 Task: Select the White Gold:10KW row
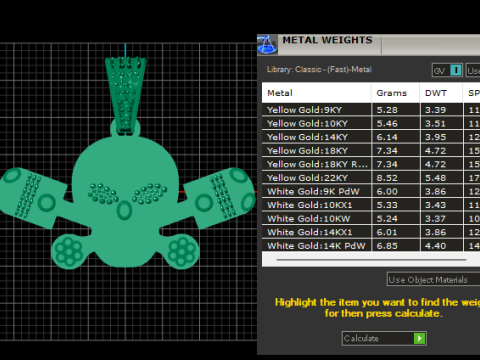[x=371, y=219]
